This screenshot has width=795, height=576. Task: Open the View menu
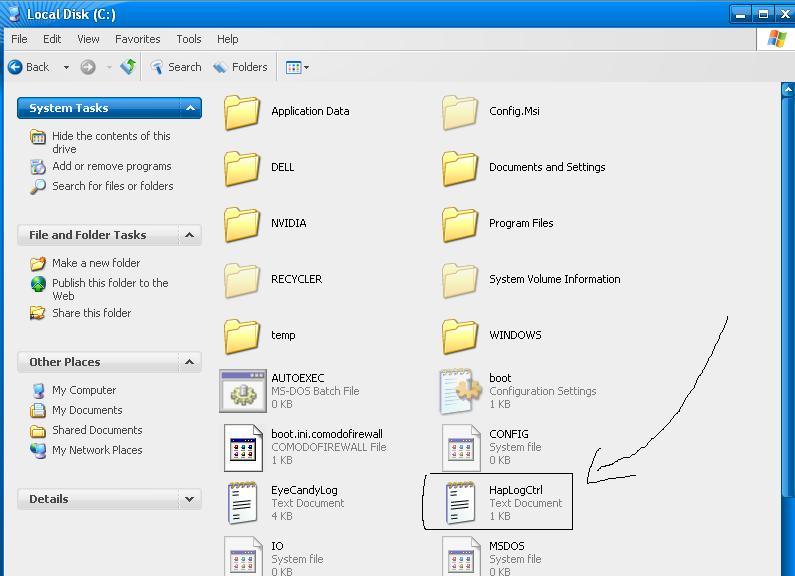point(88,39)
